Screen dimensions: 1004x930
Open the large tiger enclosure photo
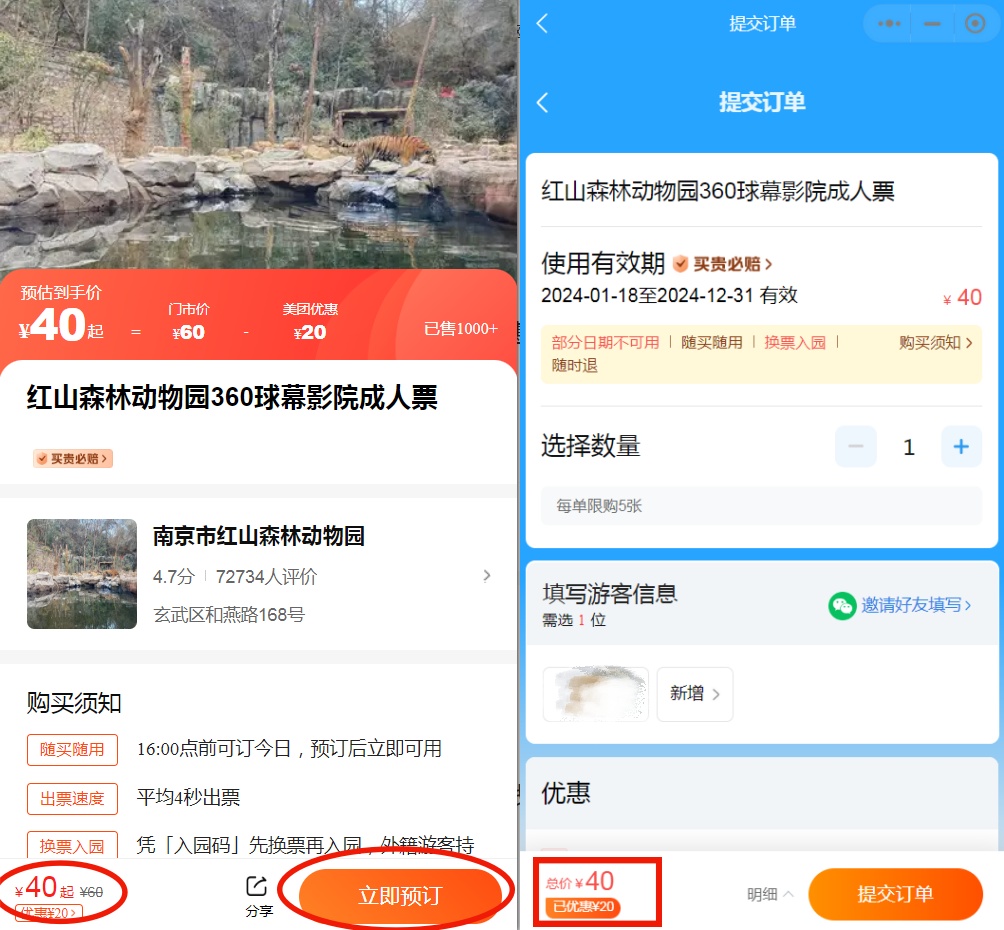click(x=259, y=135)
